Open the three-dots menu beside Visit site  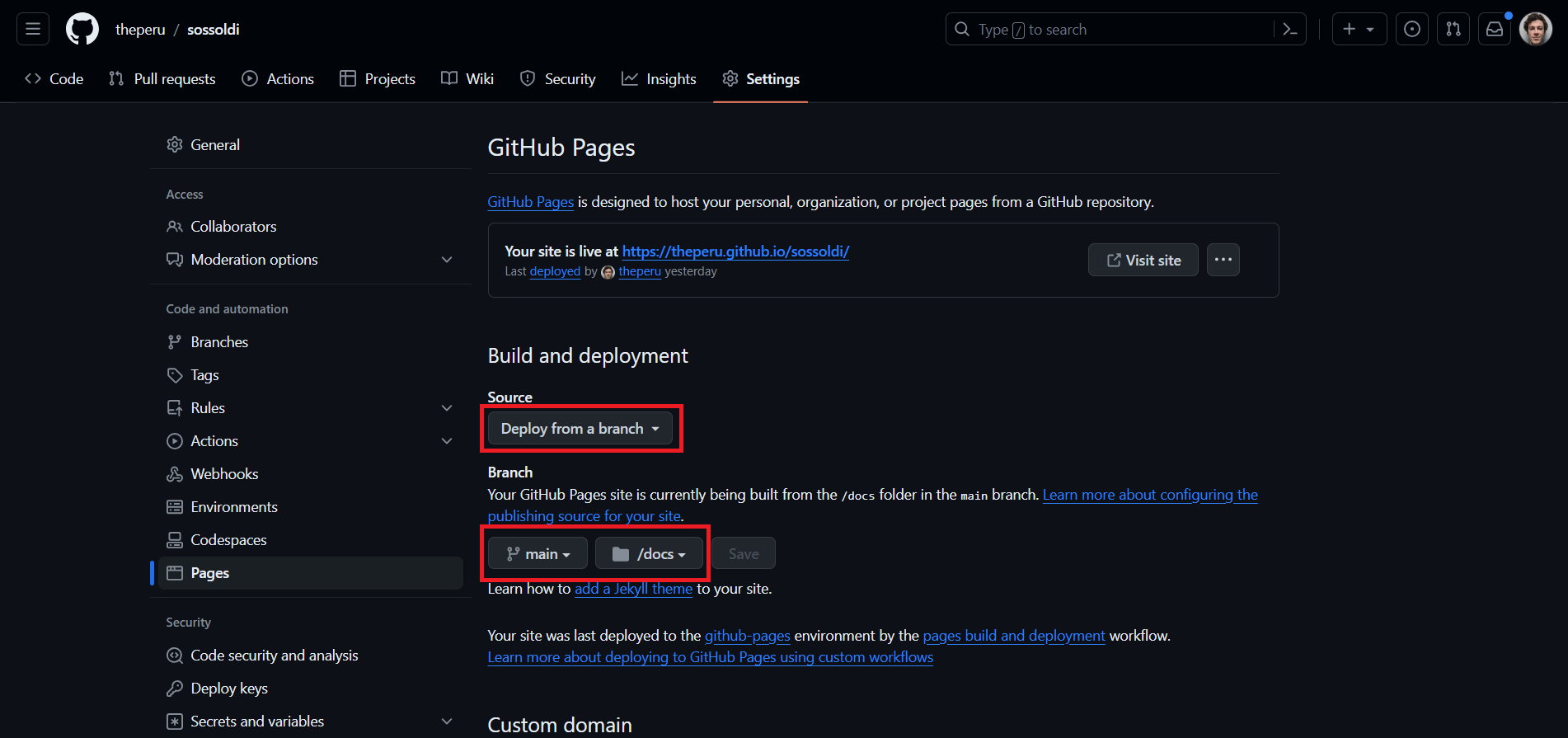pos(1223,260)
